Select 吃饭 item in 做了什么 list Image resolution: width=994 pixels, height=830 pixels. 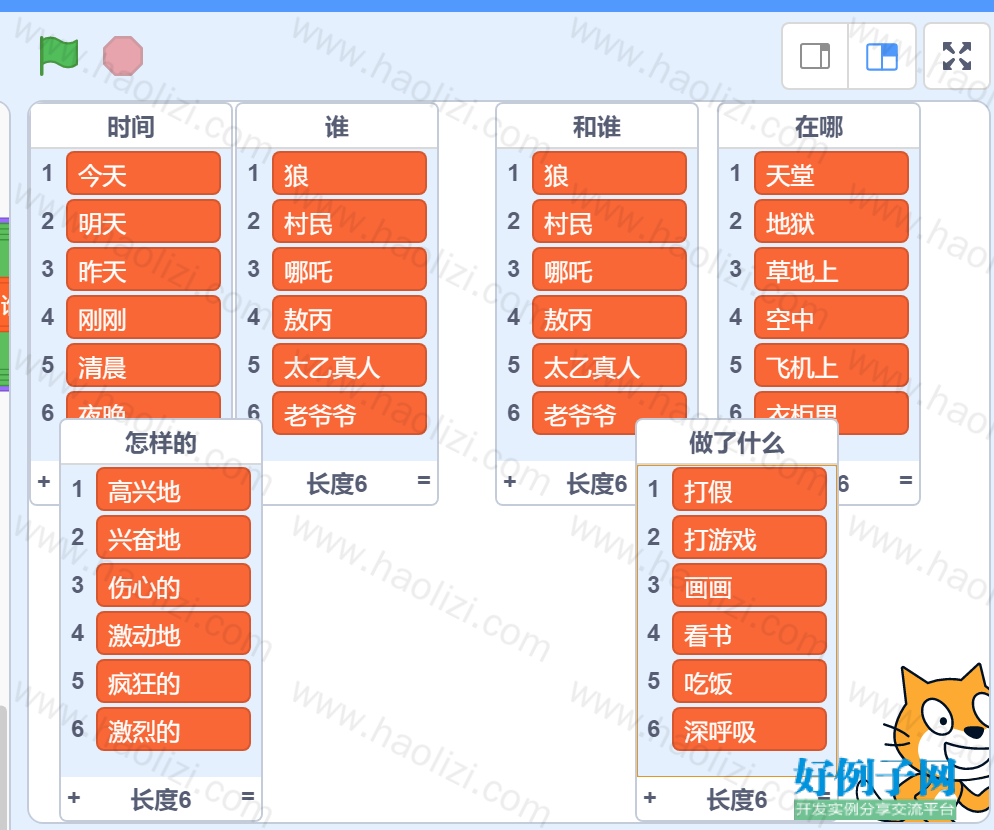[x=749, y=682]
